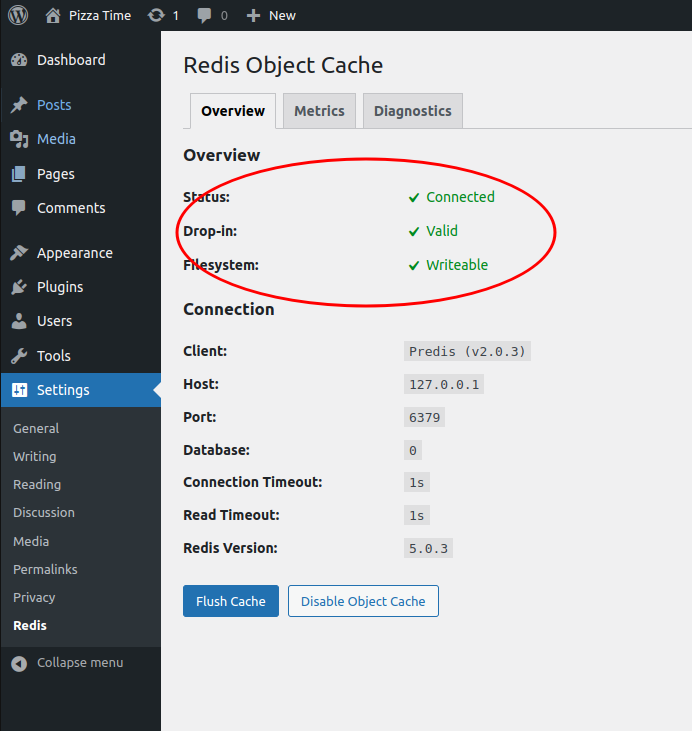Viewport: 692px width, 731px height.
Task: Open the Appearance paintbrush icon
Action: pyautogui.click(x=19, y=253)
